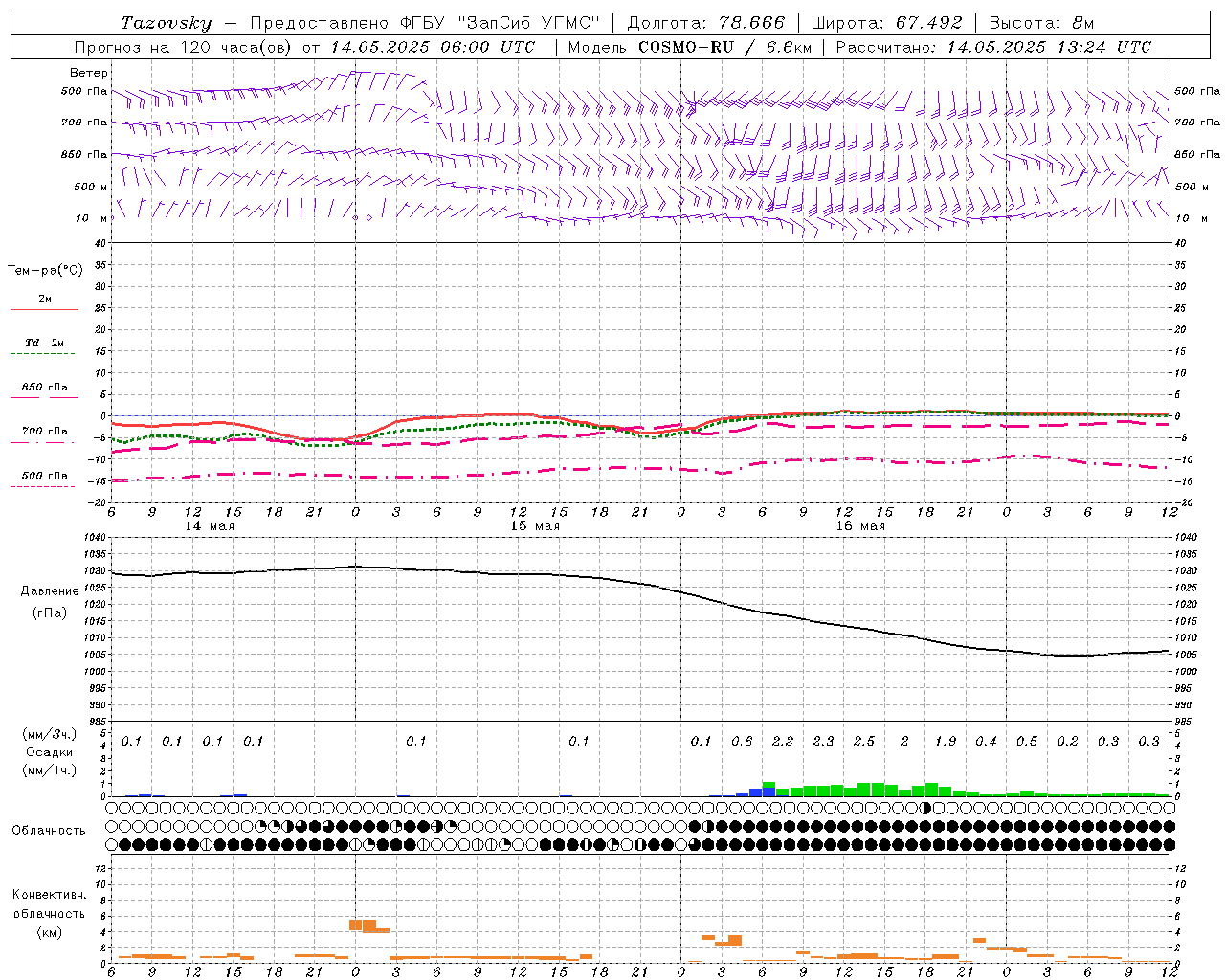
Task: Click the station name Tazovsky in header
Action: point(167,23)
